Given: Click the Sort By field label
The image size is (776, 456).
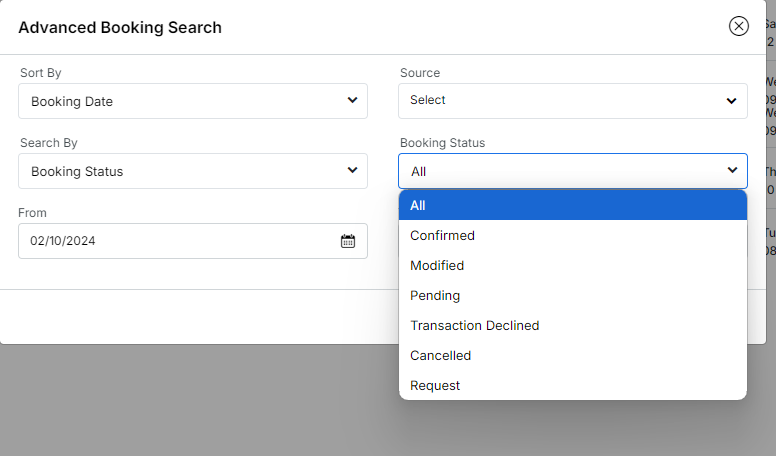Looking at the screenshot, I should 41,73.
